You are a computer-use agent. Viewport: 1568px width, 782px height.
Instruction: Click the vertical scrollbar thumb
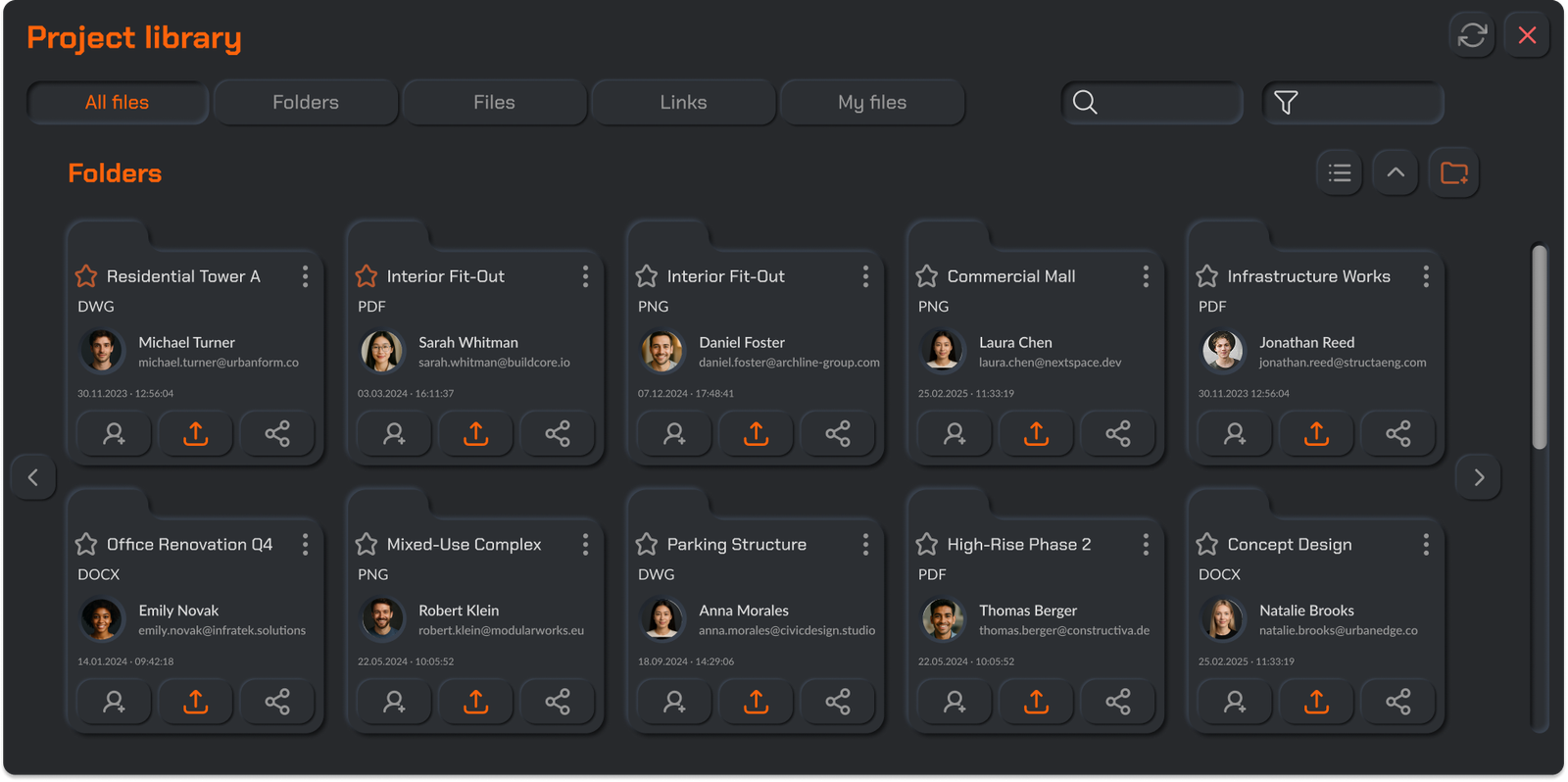tap(1540, 347)
